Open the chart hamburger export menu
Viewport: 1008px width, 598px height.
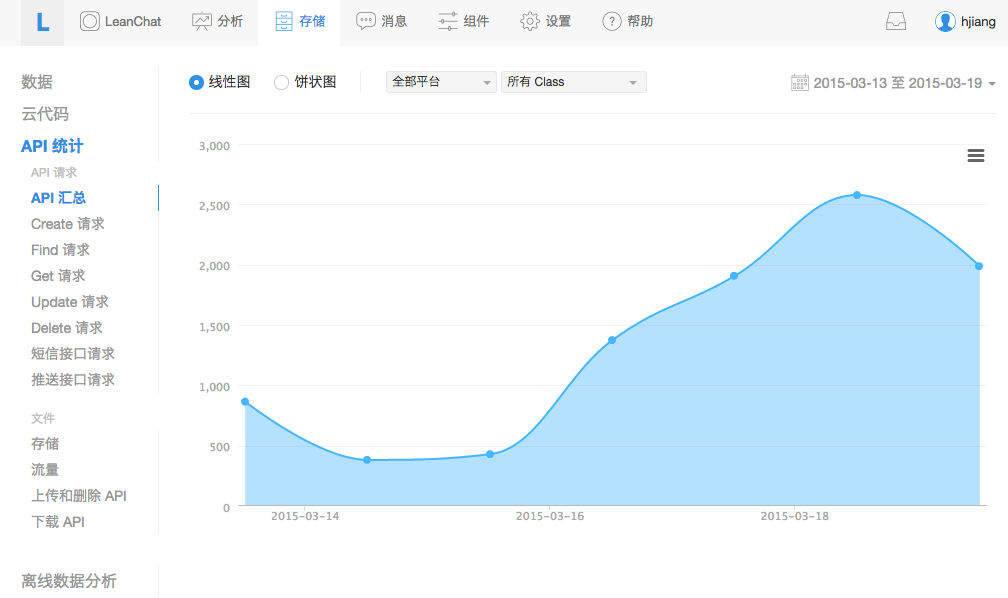coord(975,155)
